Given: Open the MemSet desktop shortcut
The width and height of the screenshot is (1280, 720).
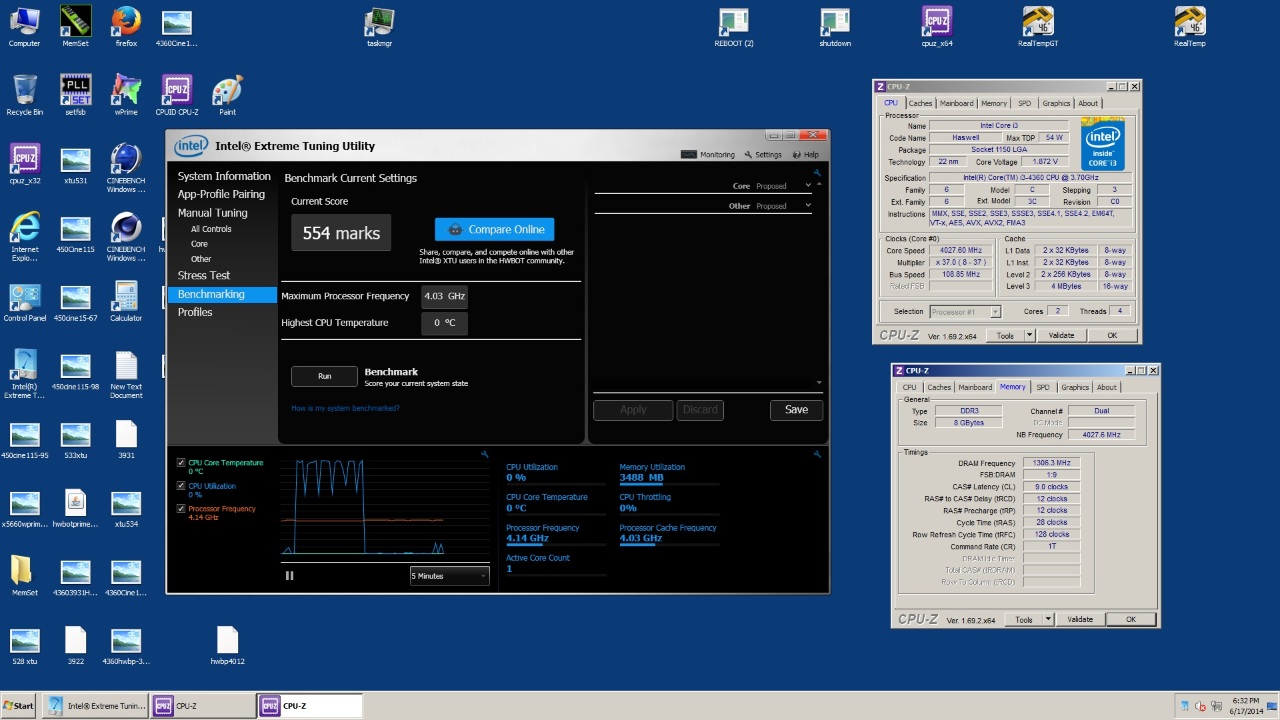Looking at the screenshot, I should click(75, 27).
